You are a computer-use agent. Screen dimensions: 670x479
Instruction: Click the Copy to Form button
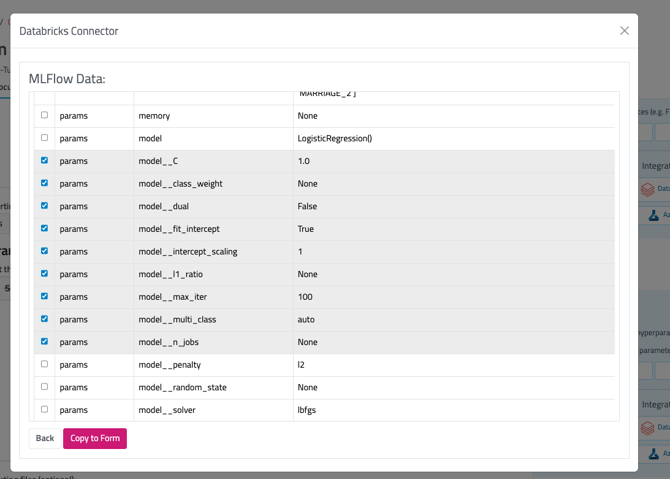[95, 438]
